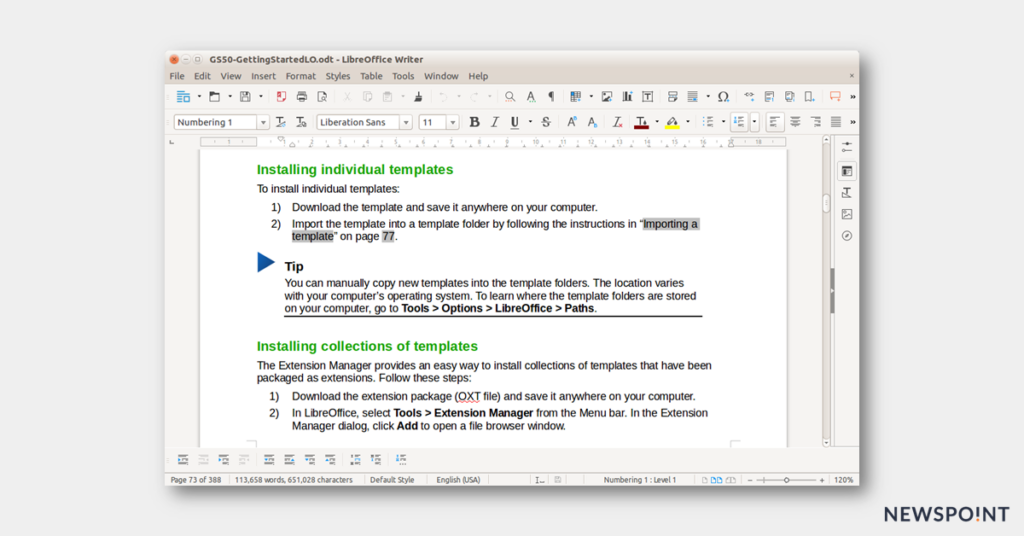Open the Tools menu
Image resolution: width=1024 pixels, height=536 pixels.
coord(403,76)
